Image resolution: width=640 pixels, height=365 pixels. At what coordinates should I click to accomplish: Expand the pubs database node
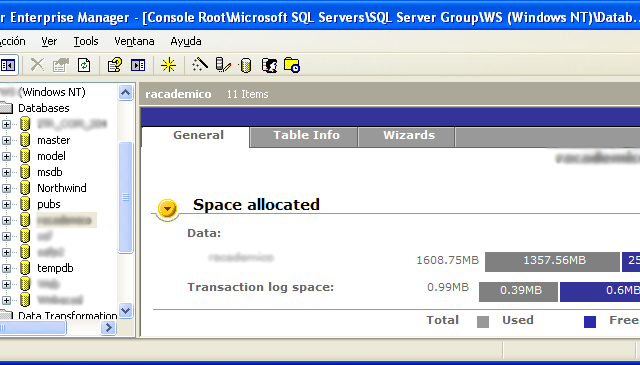pyautogui.click(x=6, y=204)
